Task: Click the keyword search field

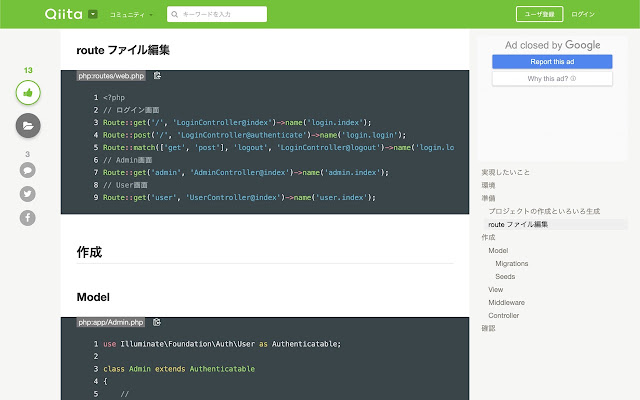Action: pyautogui.click(x=217, y=14)
